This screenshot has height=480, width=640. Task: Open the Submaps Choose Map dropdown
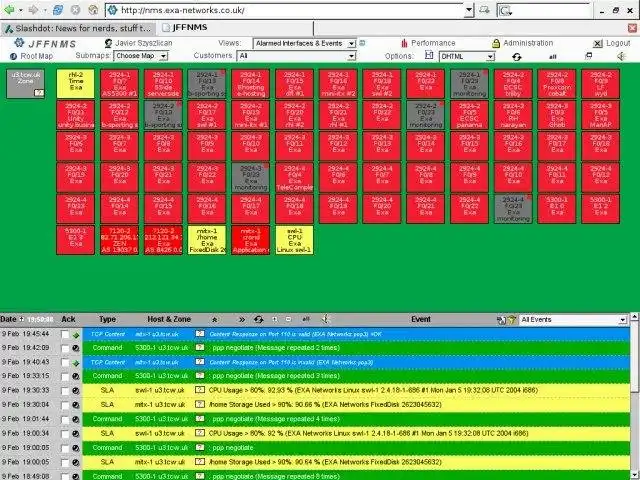(x=140, y=56)
